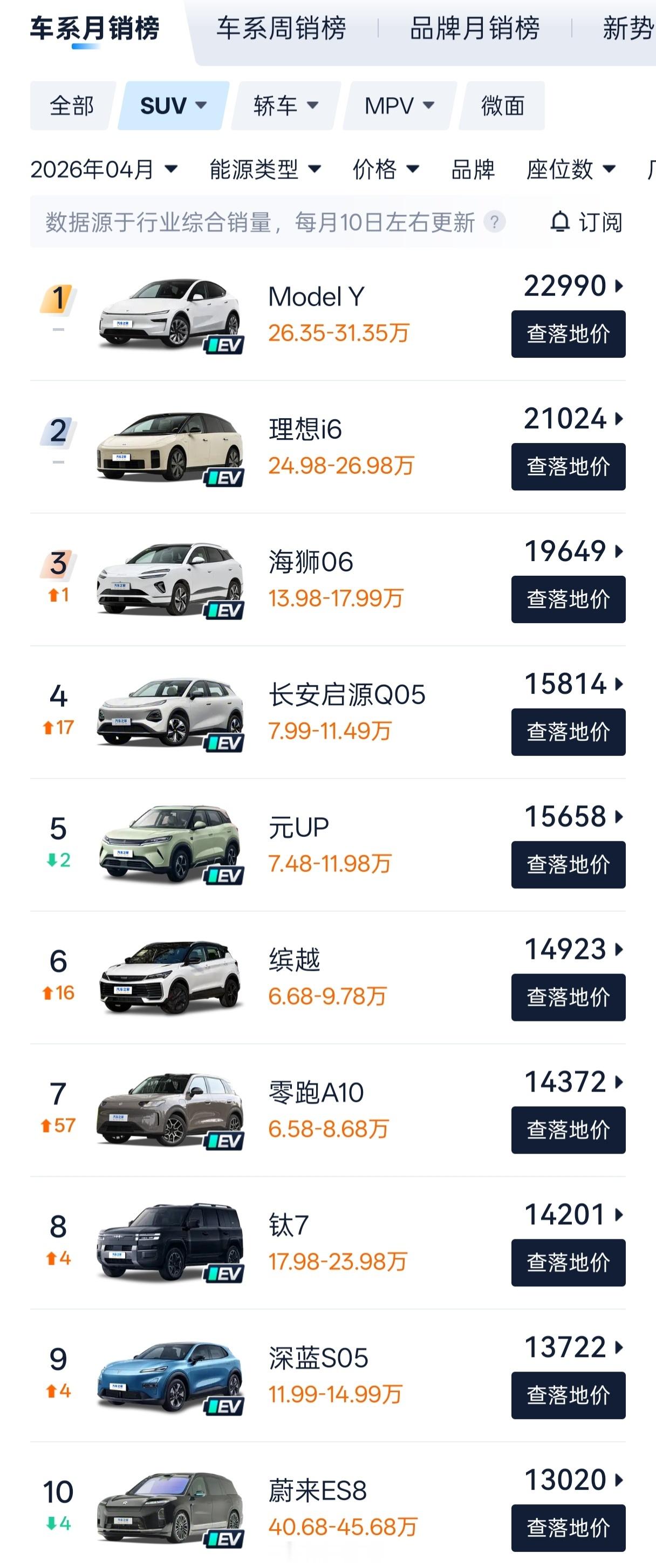The height and width of the screenshot is (1568, 656).
Task: Toggle the 品牌 filter option
Action: tap(473, 169)
